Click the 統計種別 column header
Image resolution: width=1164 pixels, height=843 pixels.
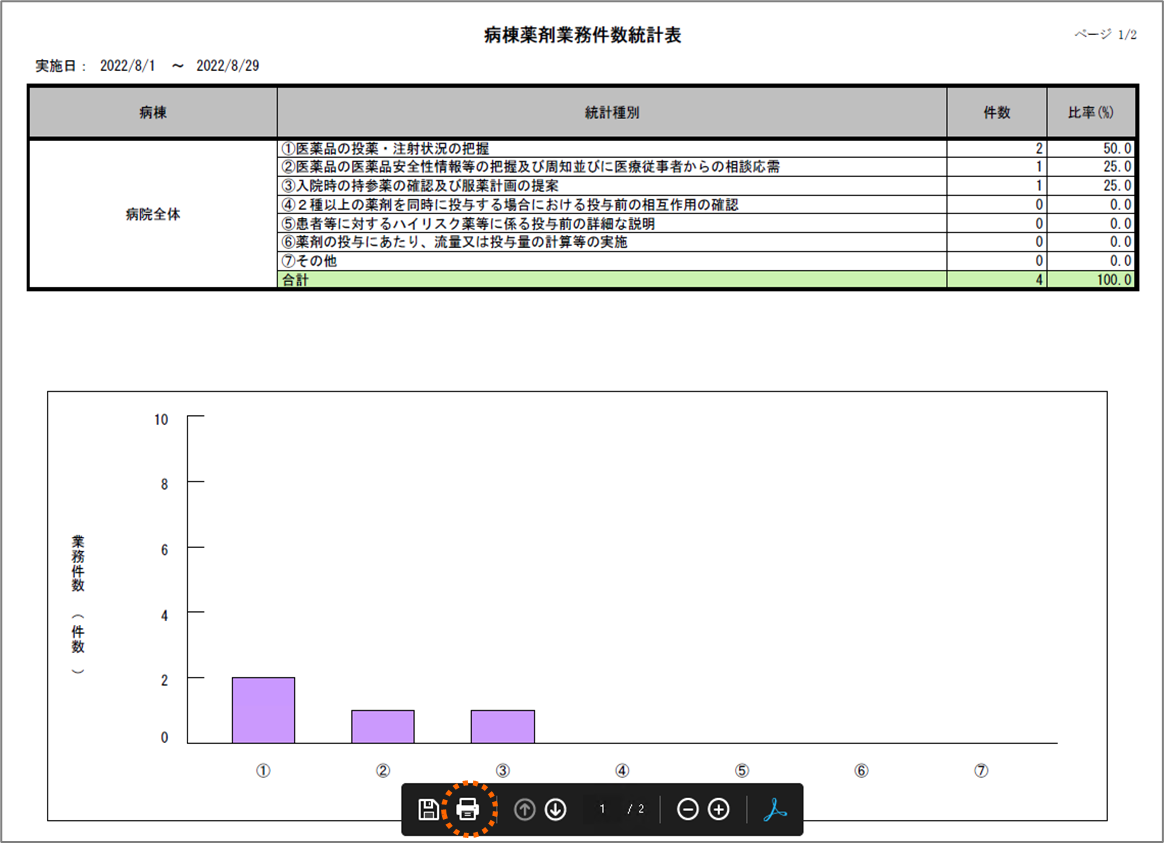[x=612, y=113]
